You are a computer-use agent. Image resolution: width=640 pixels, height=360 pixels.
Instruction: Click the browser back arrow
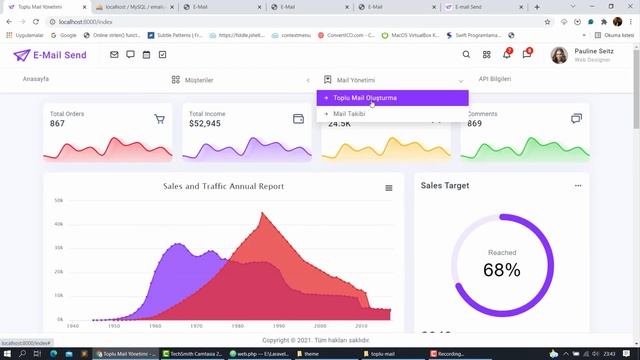pos(9,22)
